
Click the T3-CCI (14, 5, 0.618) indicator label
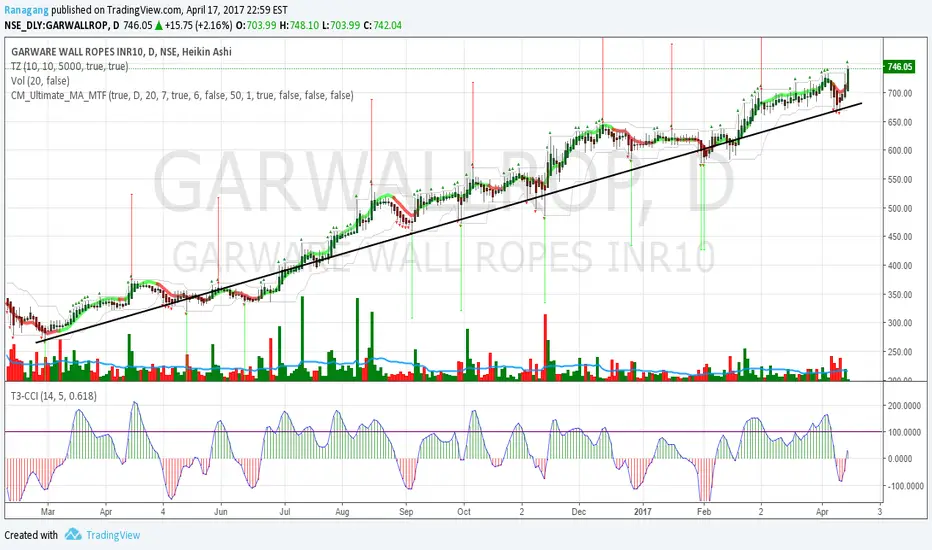click(x=53, y=396)
